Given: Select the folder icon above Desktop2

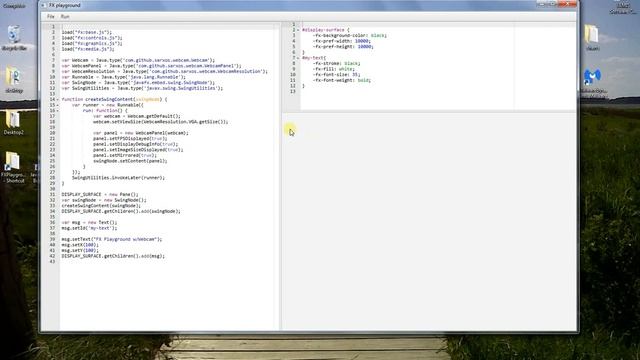Looking at the screenshot, I should click(14, 79).
